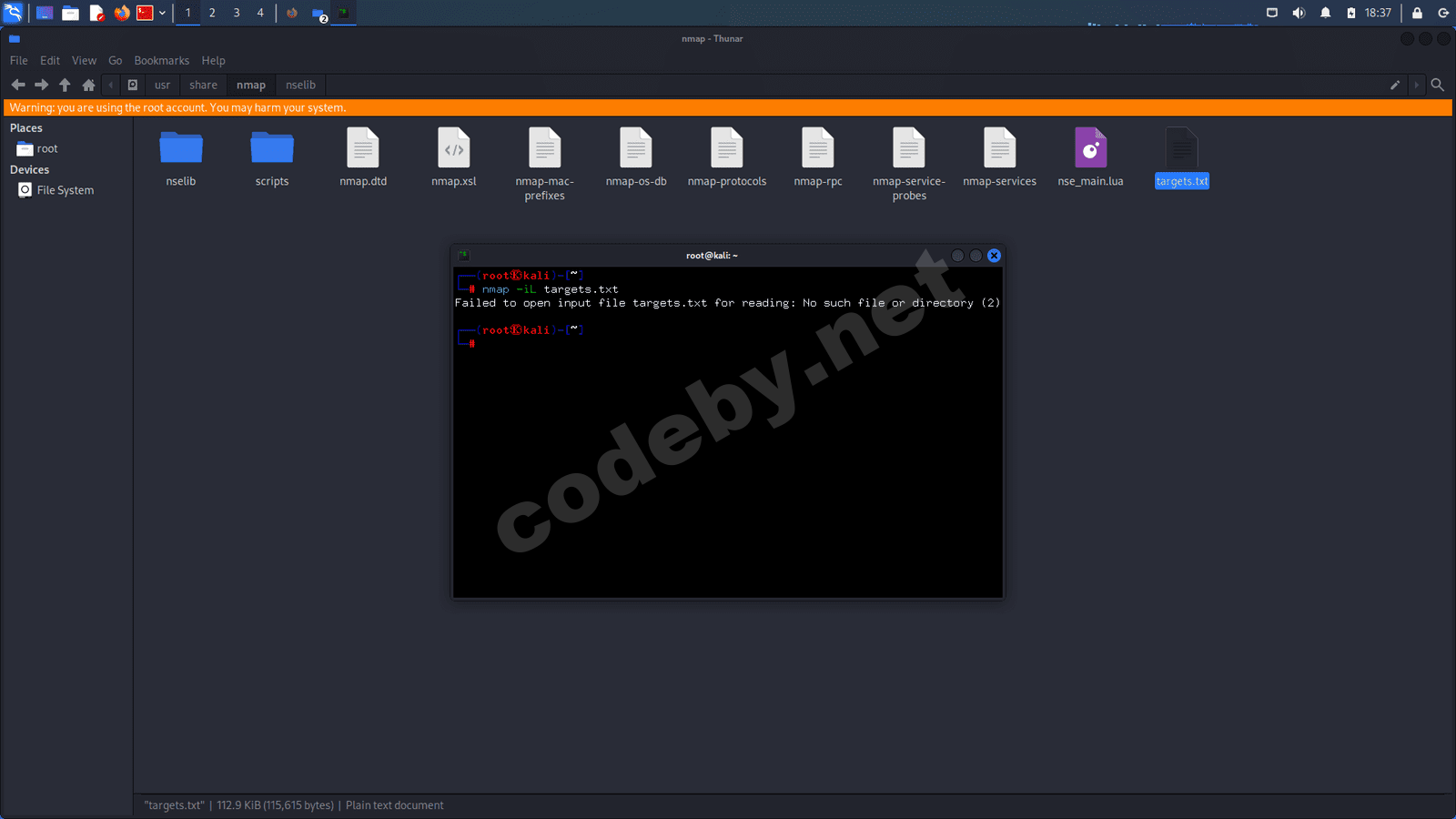The image size is (1456, 819).
Task: Click the targets.txt status bar text
Action: (294, 805)
